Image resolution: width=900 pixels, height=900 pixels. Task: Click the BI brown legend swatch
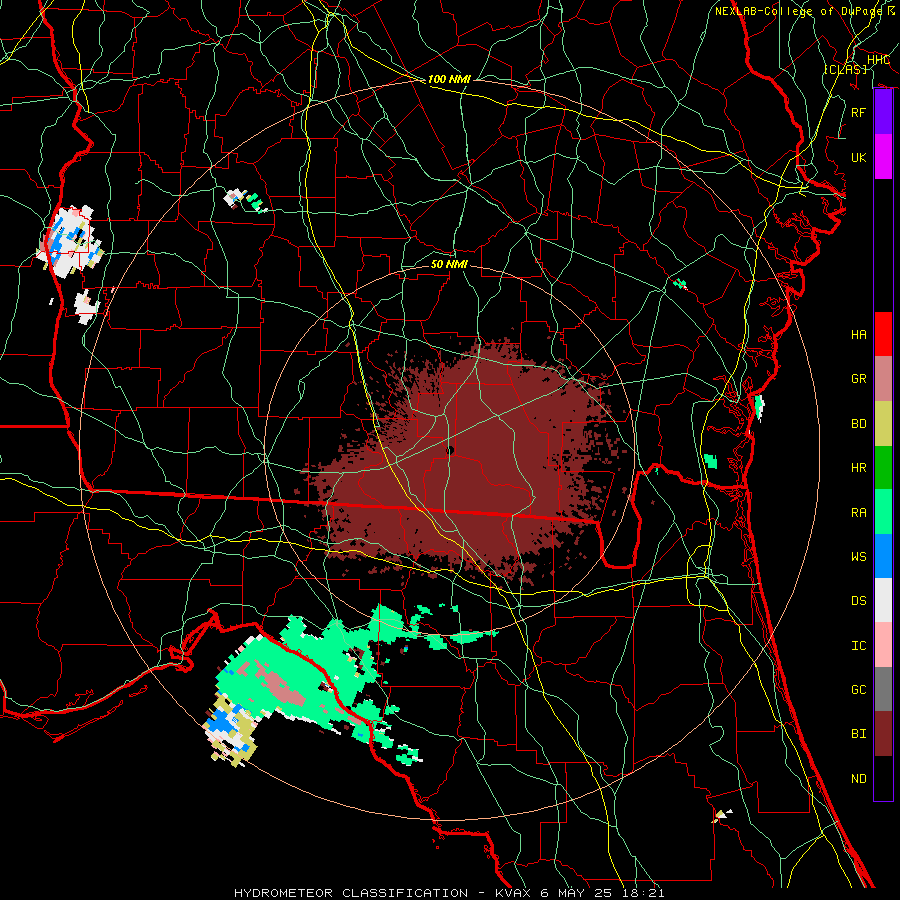tap(883, 734)
